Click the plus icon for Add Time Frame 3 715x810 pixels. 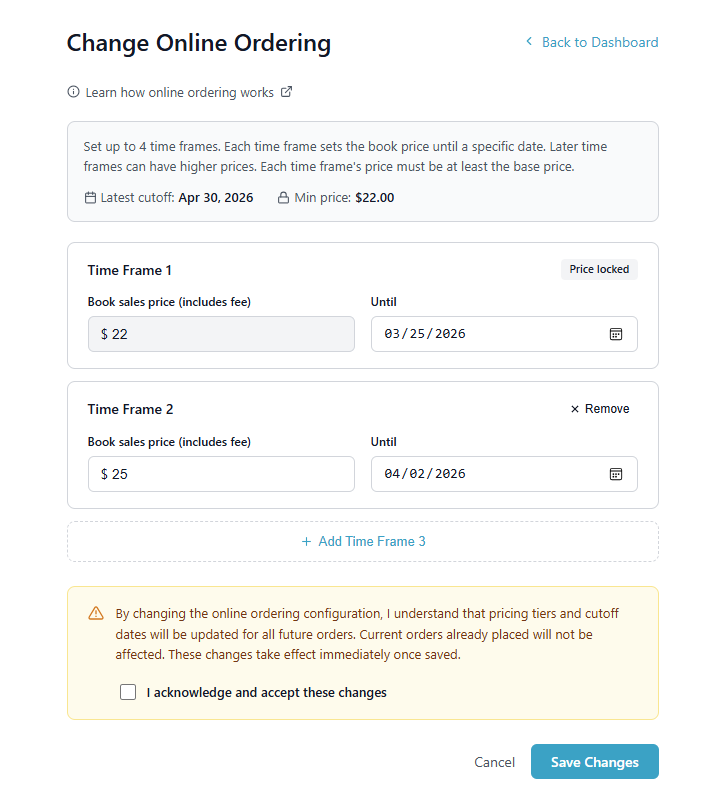click(x=306, y=542)
